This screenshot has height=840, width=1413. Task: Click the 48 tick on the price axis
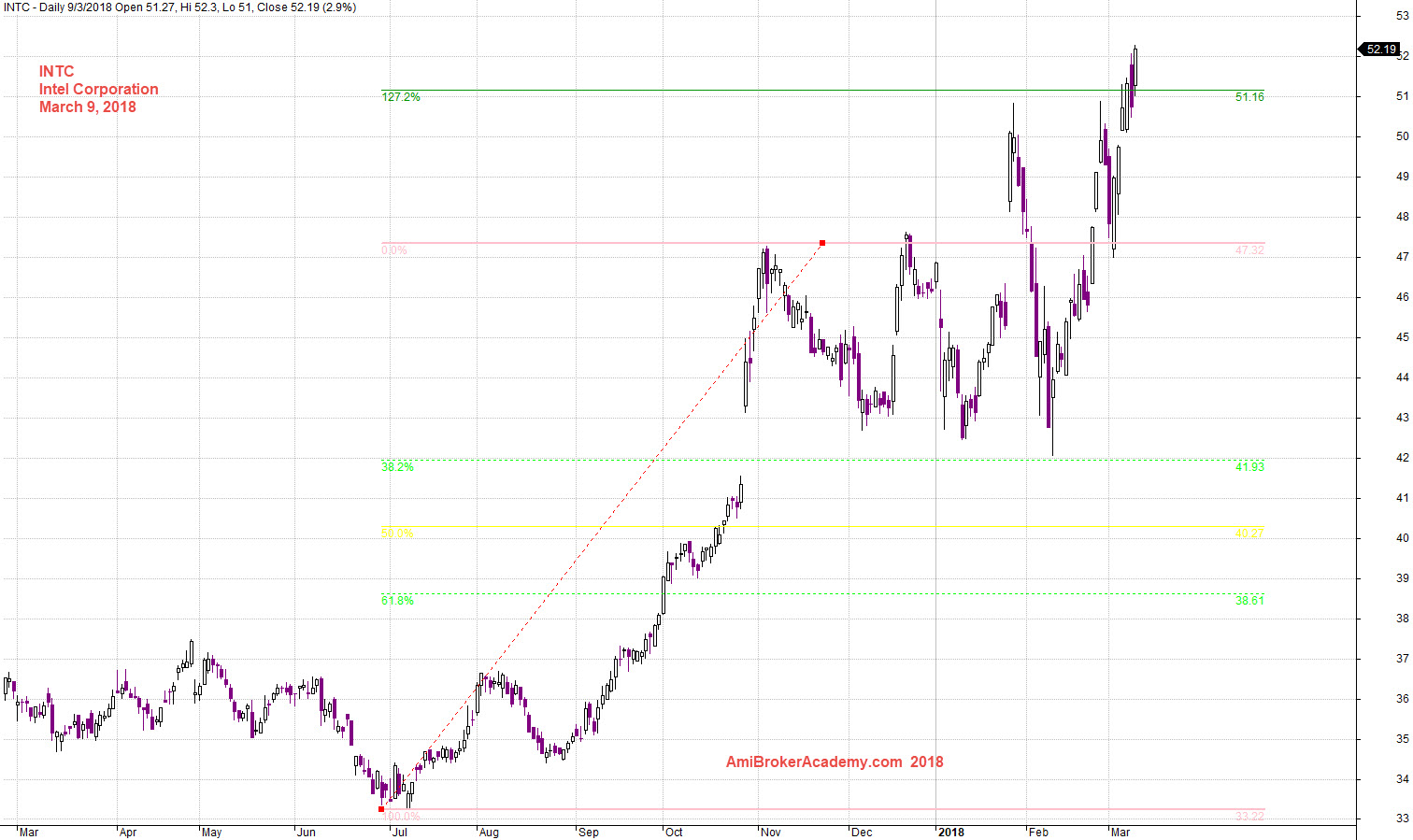click(1402, 217)
